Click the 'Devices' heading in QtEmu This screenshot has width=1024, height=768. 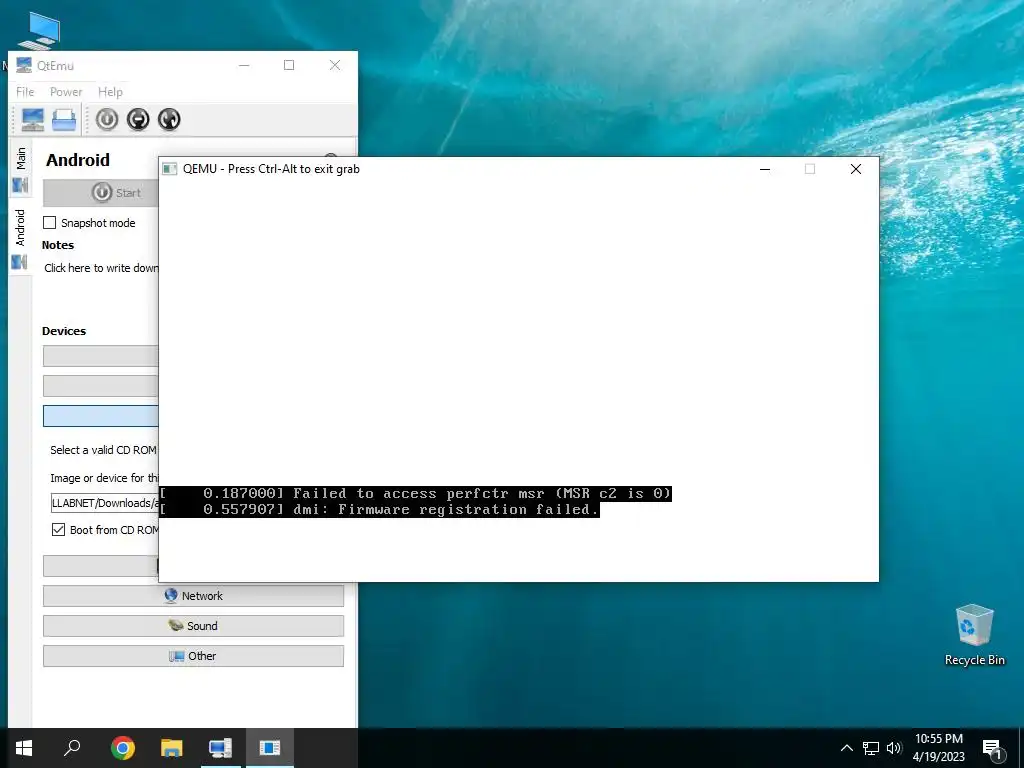click(64, 331)
